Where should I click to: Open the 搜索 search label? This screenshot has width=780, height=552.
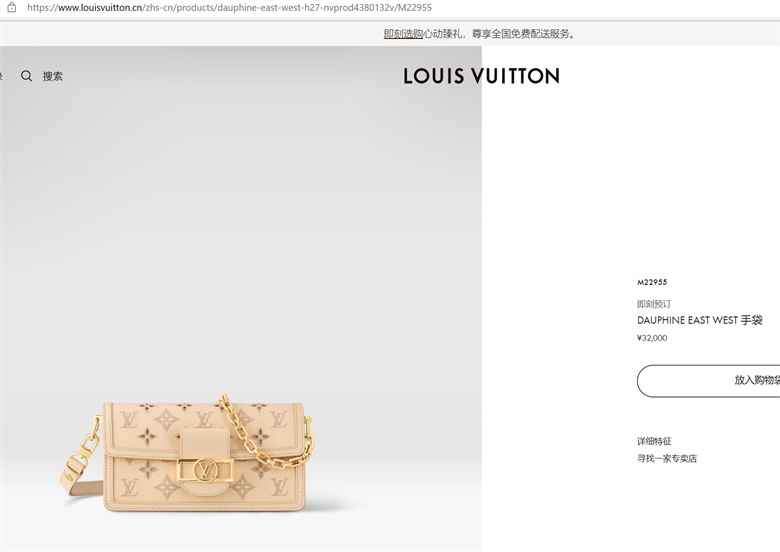tap(53, 76)
